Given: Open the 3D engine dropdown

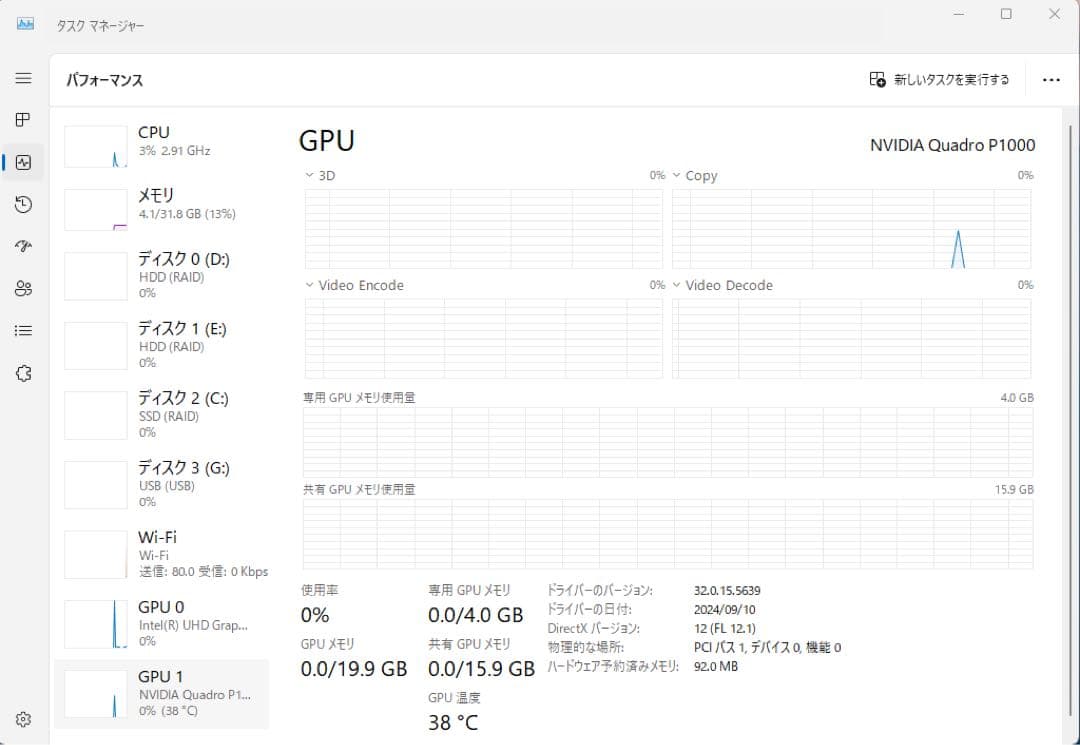Looking at the screenshot, I should point(310,175).
